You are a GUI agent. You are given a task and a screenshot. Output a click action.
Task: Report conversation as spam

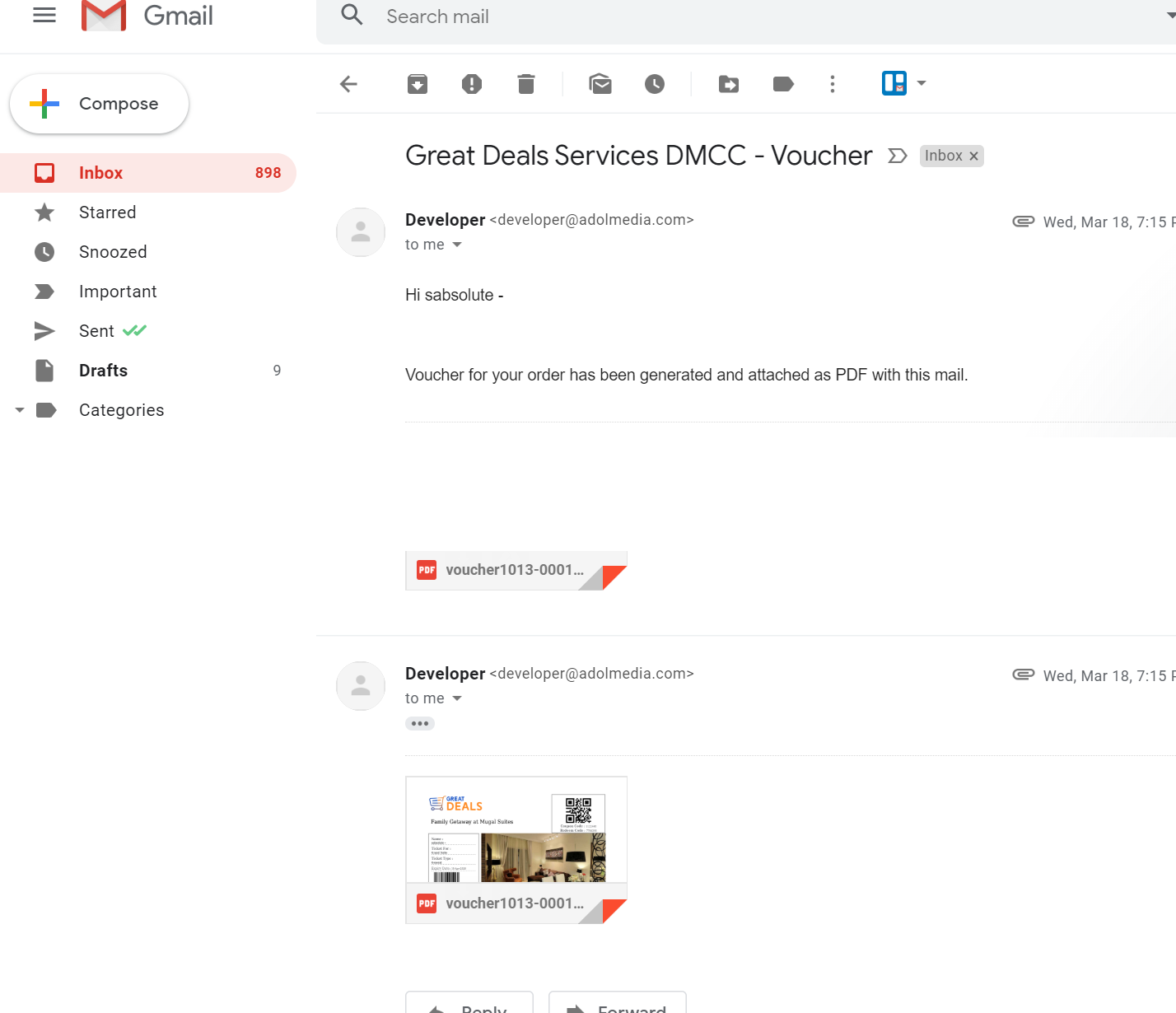[472, 84]
